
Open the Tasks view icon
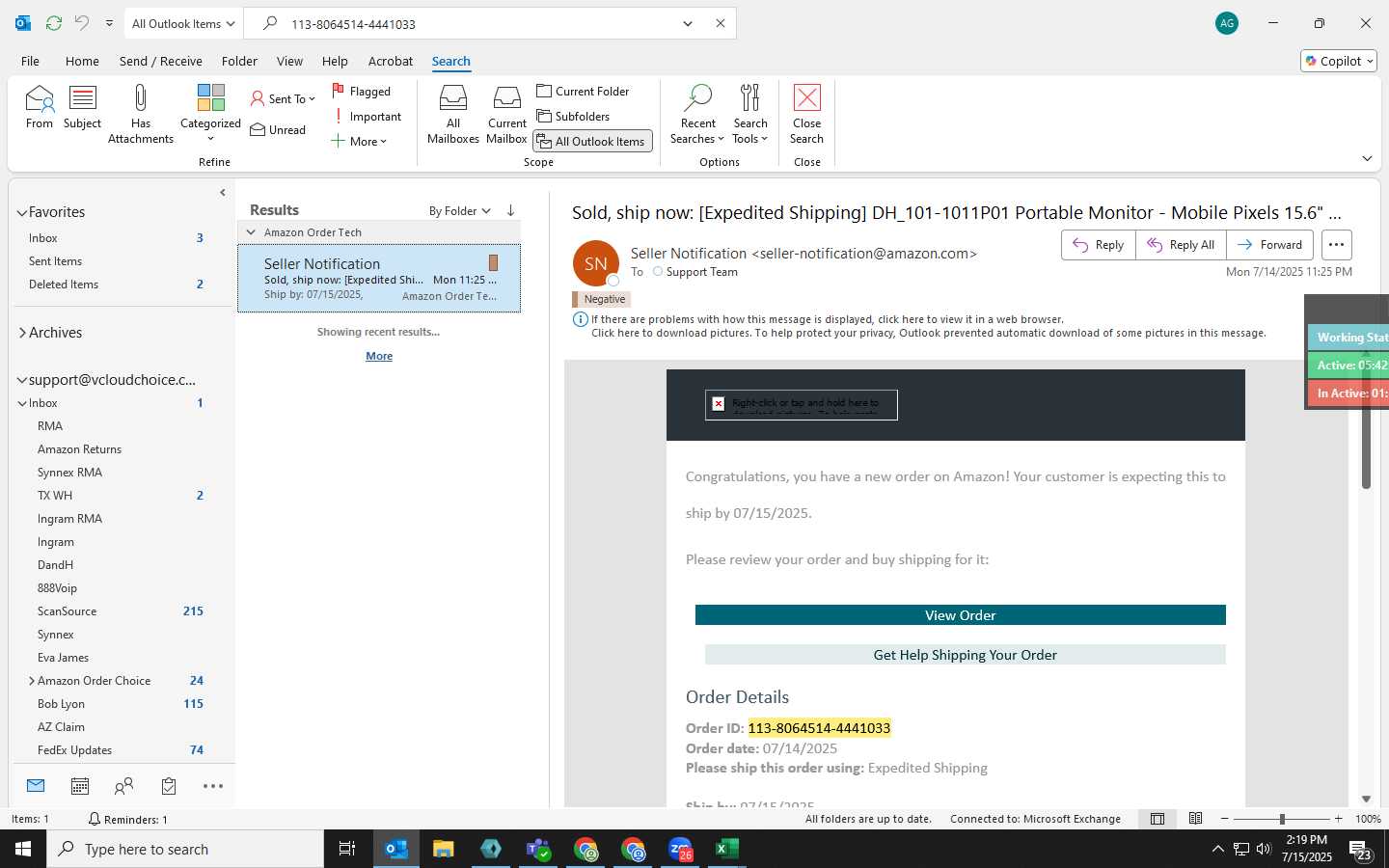pyautogui.click(x=169, y=786)
